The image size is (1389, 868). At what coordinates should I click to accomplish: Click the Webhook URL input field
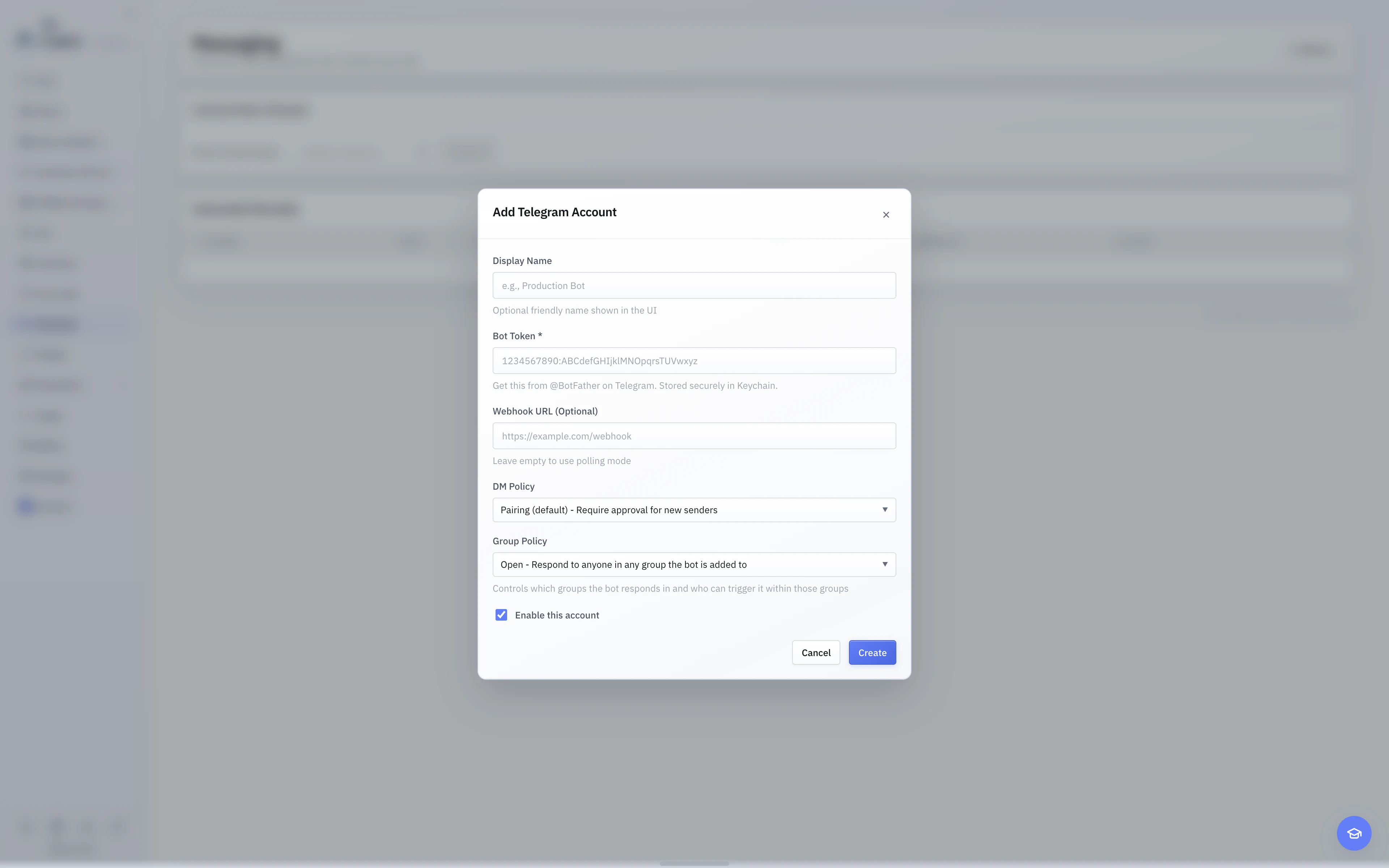pos(694,436)
